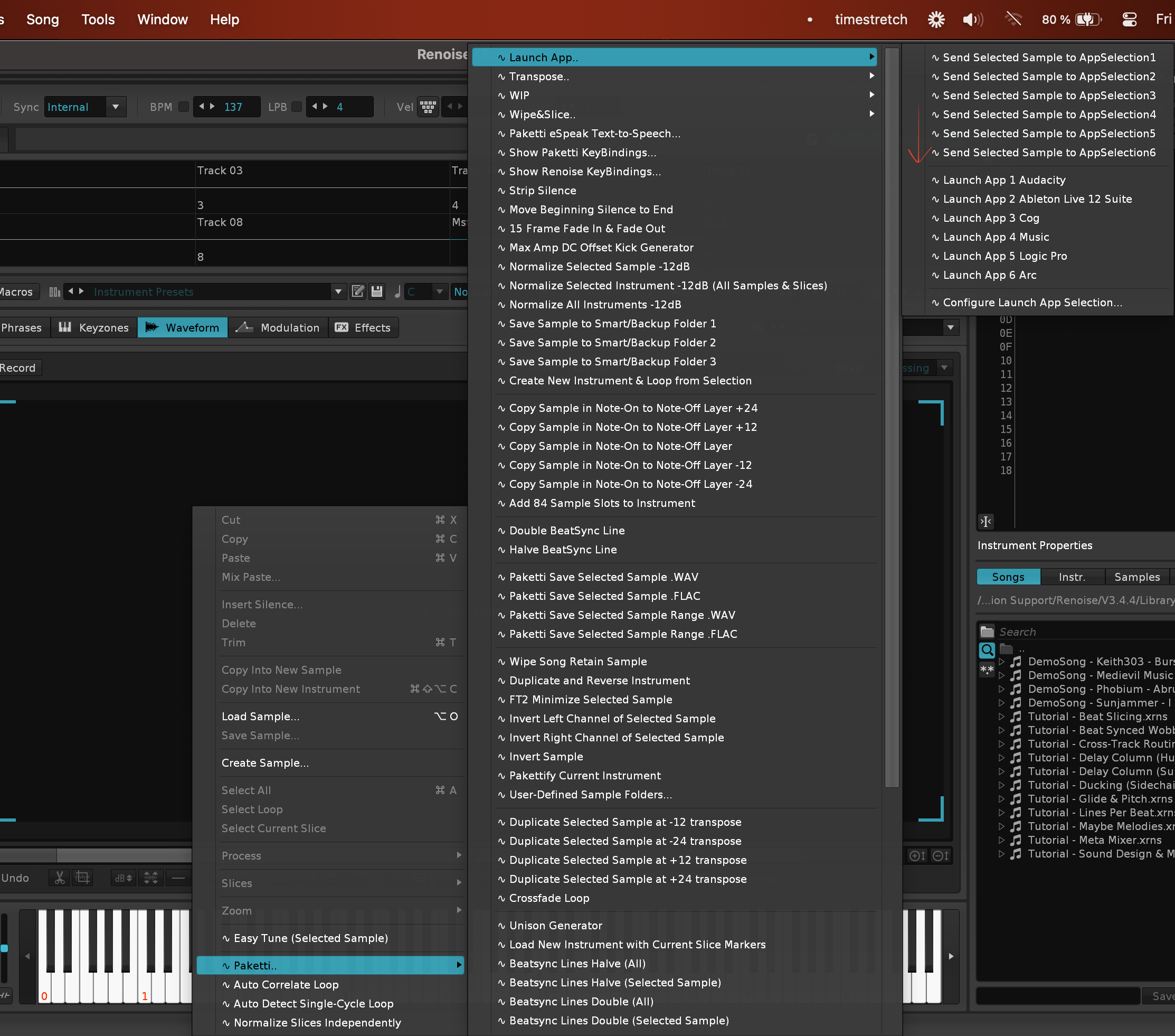Click the save instrument preset floppy icon
This screenshot has height=1036, width=1175.
(376, 291)
